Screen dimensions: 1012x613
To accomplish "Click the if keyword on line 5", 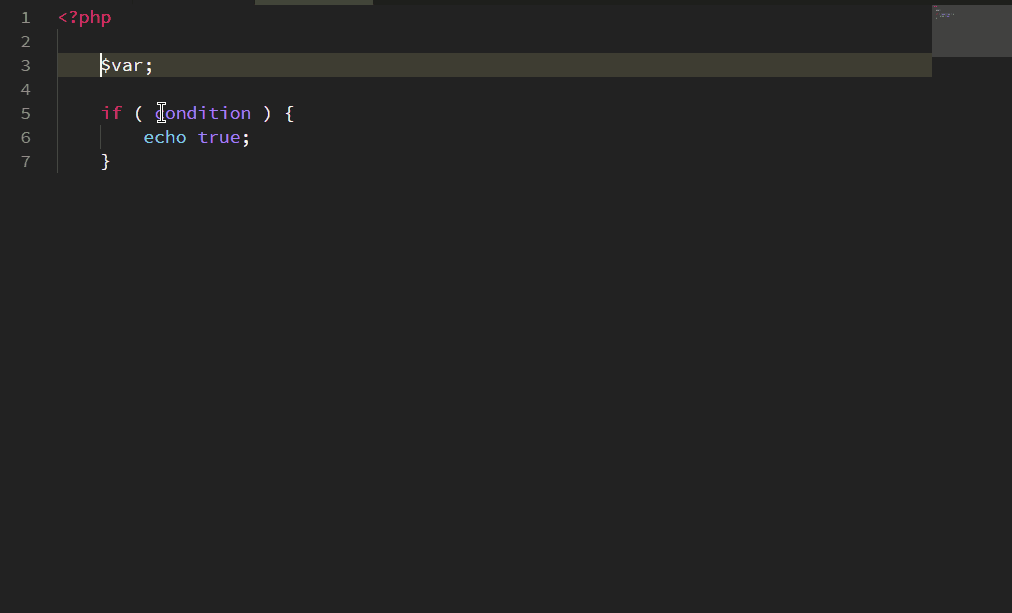I will (x=111, y=113).
